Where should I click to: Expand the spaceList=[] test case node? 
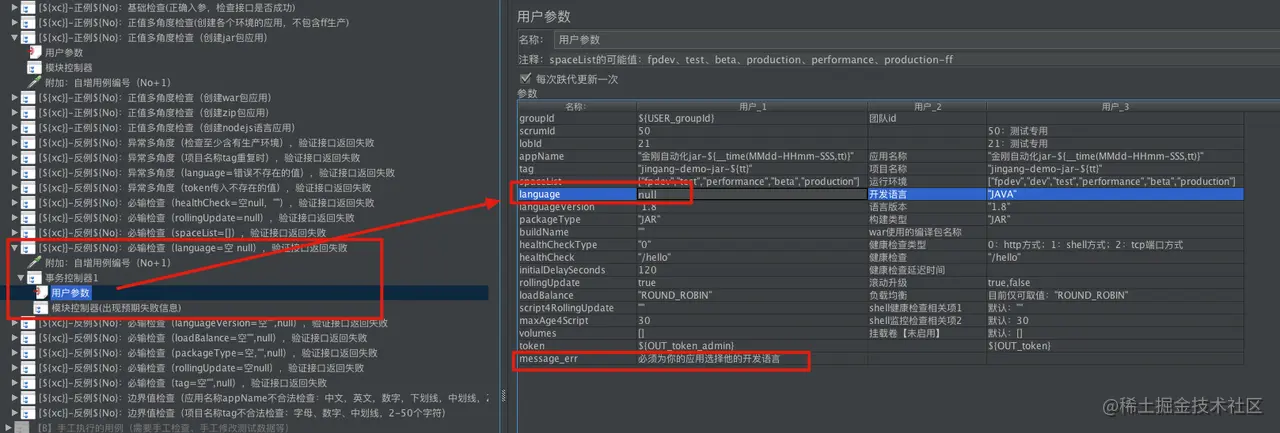point(14,232)
